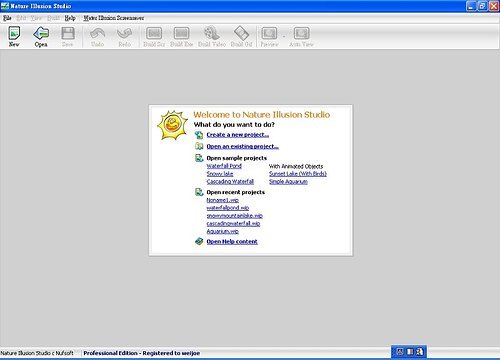Click the Nature Illusion Studio title bar icon
Image resolution: width=500 pixels, height=360 pixels.
(5, 6)
